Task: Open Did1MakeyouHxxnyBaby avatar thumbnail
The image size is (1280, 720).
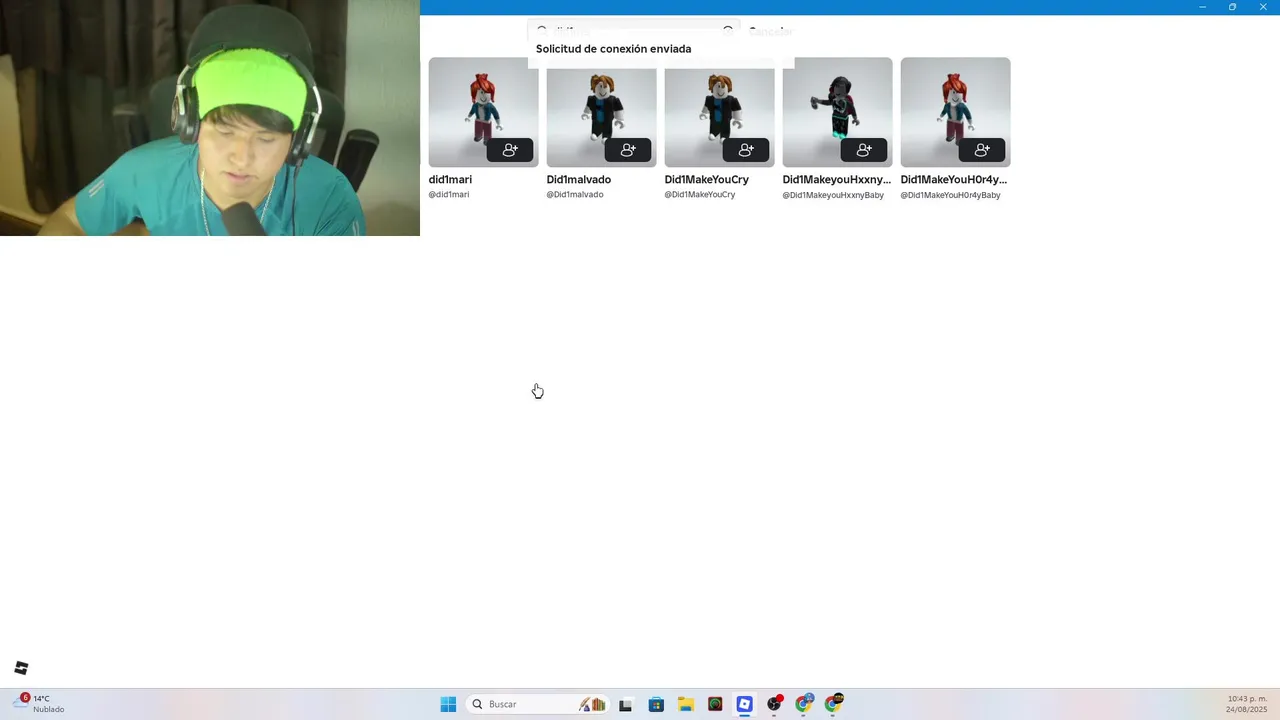Action: tap(837, 112)
